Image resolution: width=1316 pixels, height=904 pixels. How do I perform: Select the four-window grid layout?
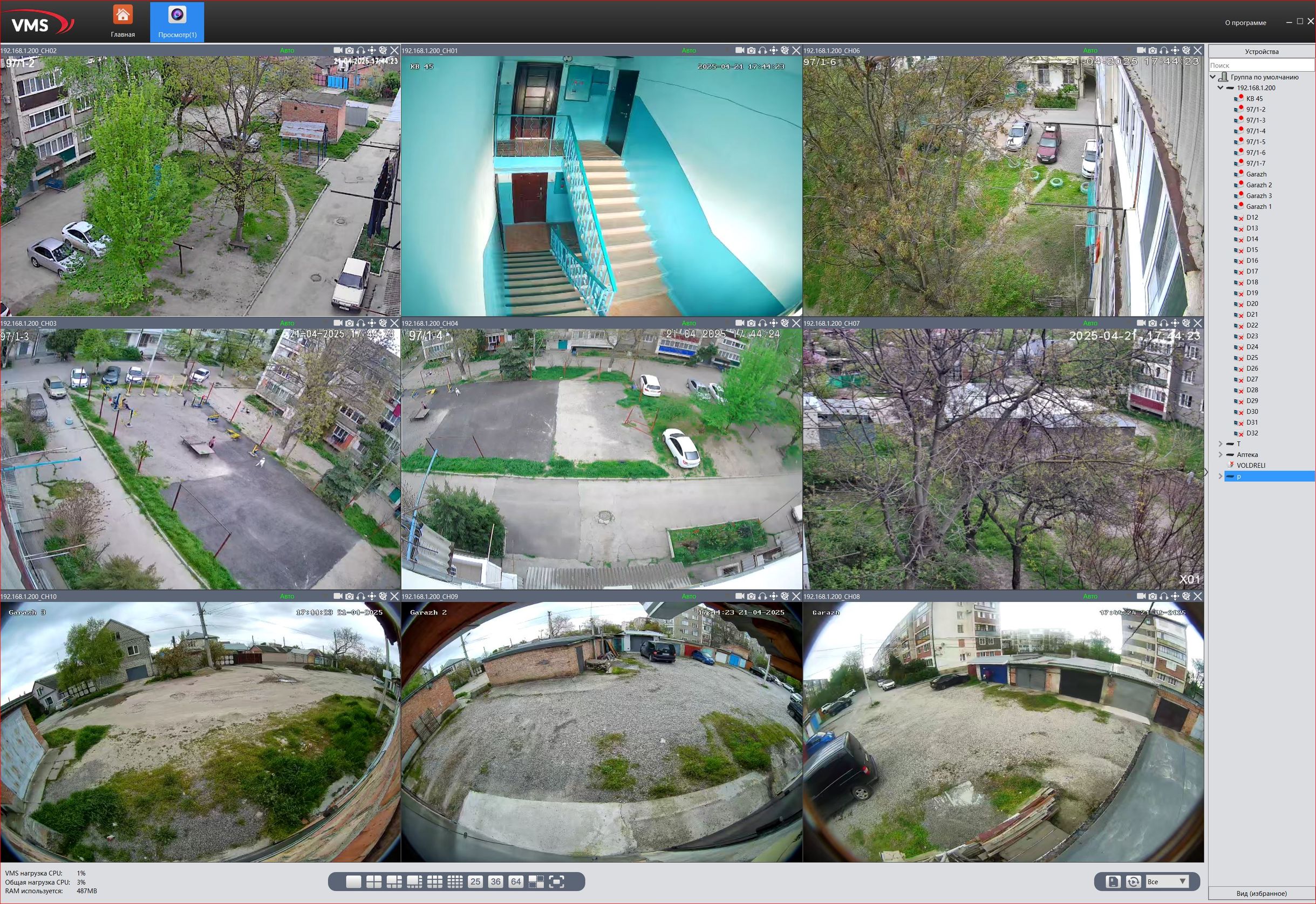[x=374, y=882]
